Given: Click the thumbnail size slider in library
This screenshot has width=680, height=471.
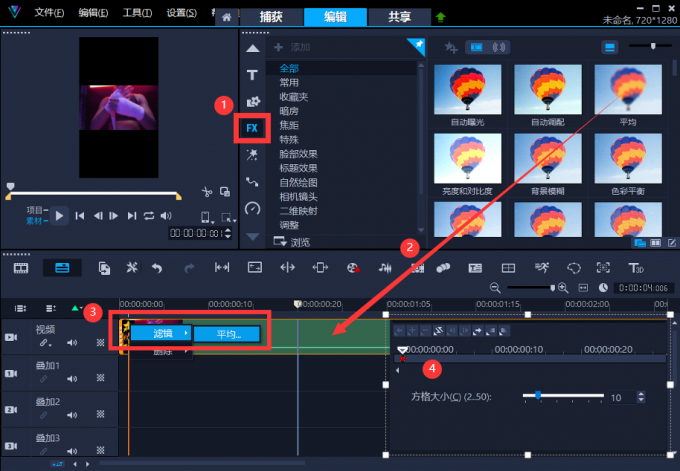Looking at the screenshot, I should pyautogui.click(x=649, y=46).
